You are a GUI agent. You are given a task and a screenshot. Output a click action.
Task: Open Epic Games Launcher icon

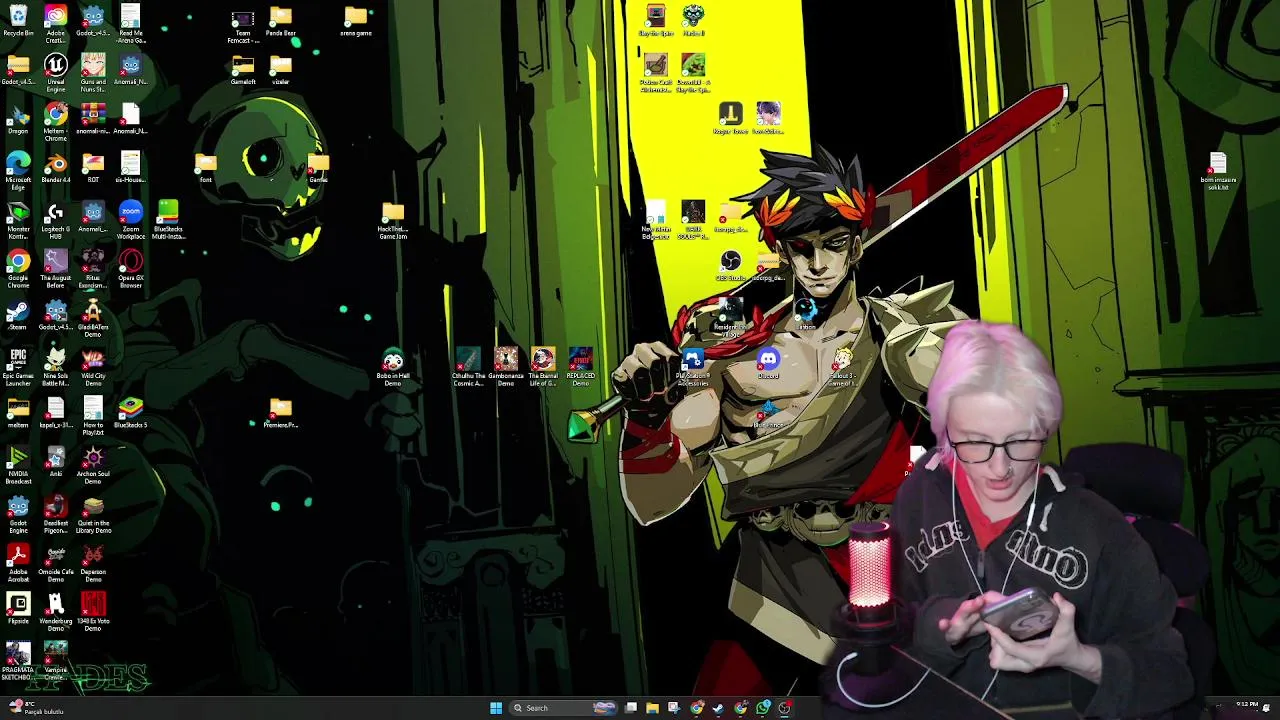pyautogui.click(x=18, y=367)
